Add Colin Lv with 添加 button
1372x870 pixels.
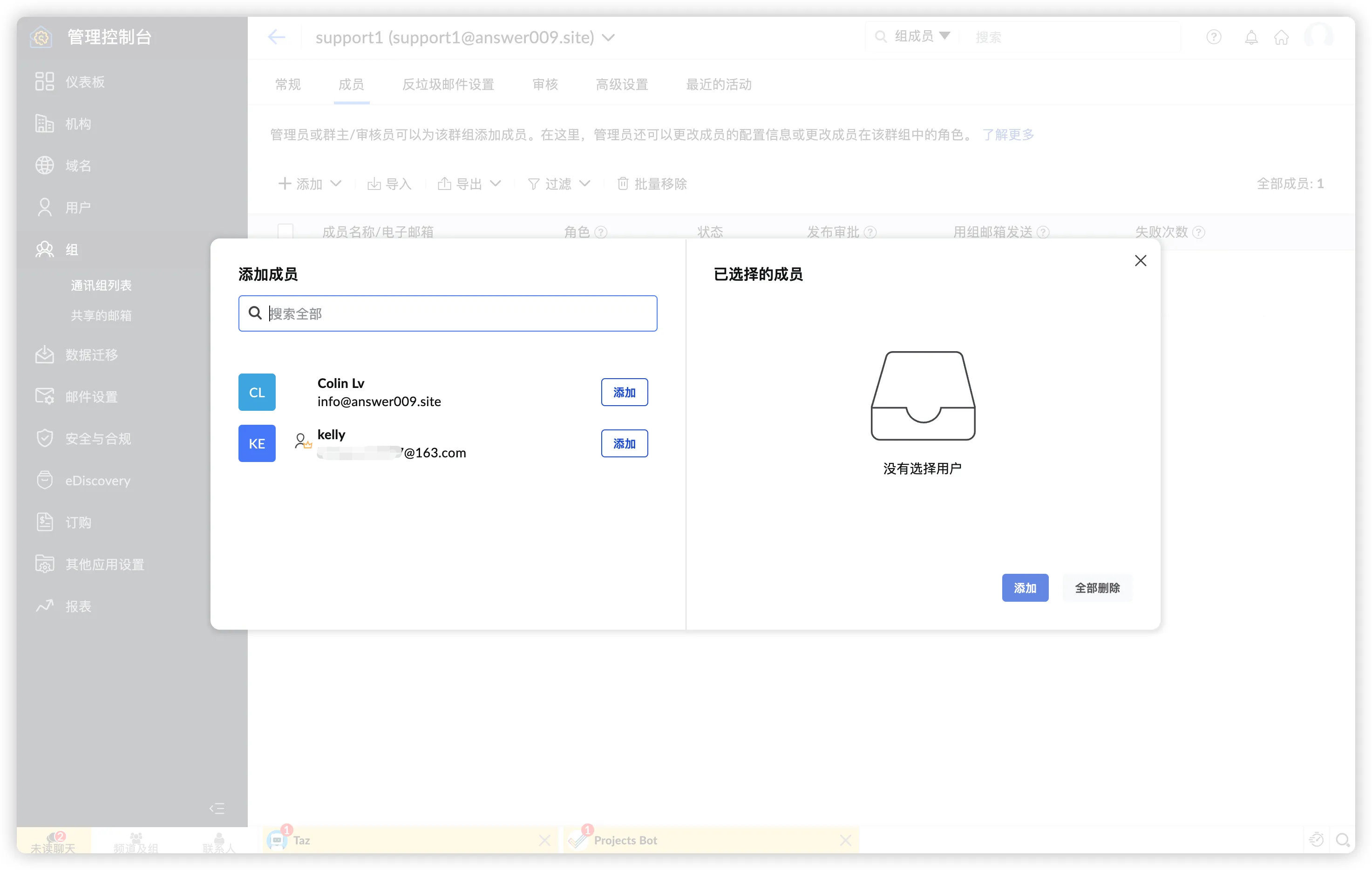[x=624, y=392]
